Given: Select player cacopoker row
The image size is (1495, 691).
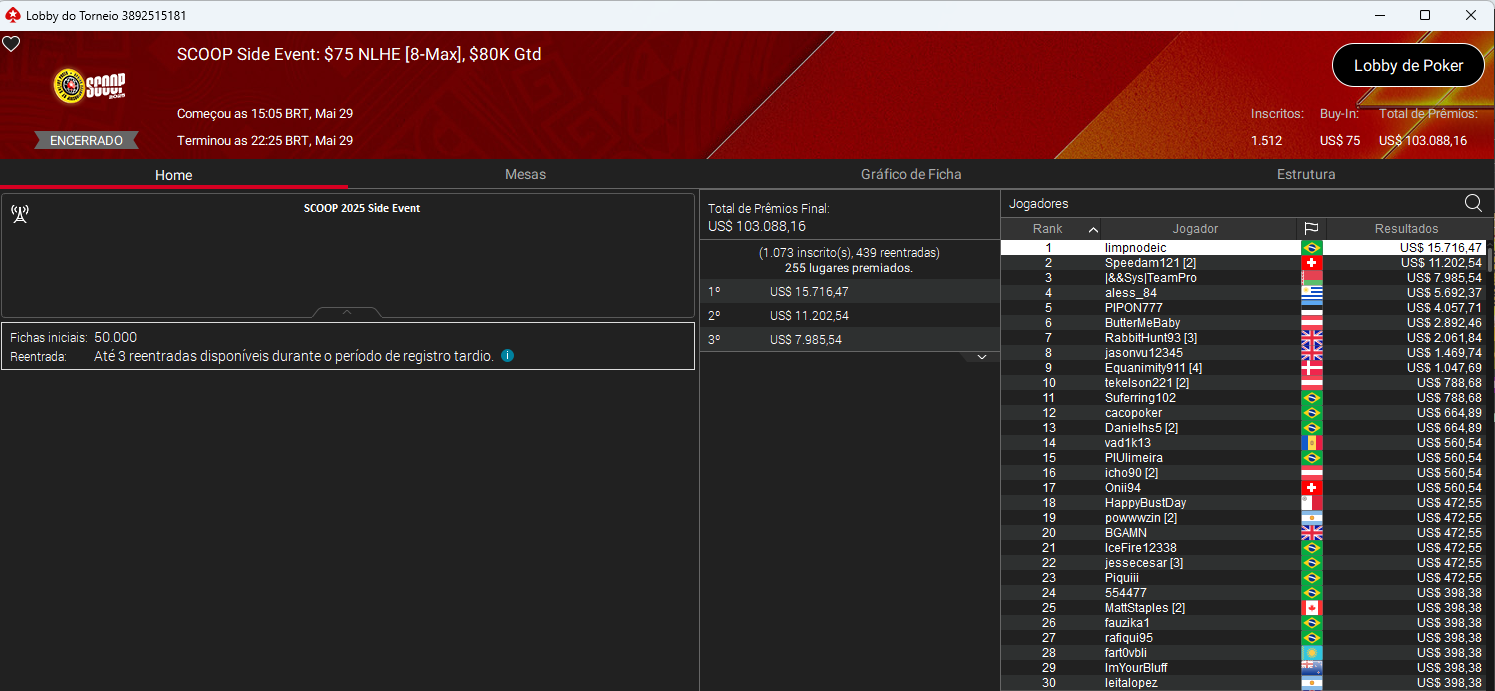Looking at the screenshot, I should tap(1243, 412).
